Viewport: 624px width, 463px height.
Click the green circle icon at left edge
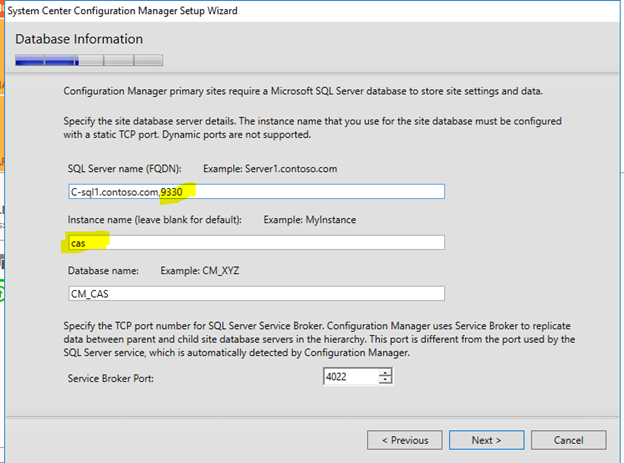(1, 294)
